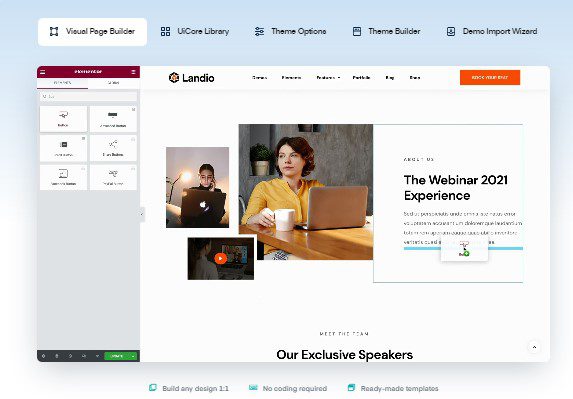Click the No coding required icon
This screenshot has width=573, height=399.
click(x=253, y=388)
